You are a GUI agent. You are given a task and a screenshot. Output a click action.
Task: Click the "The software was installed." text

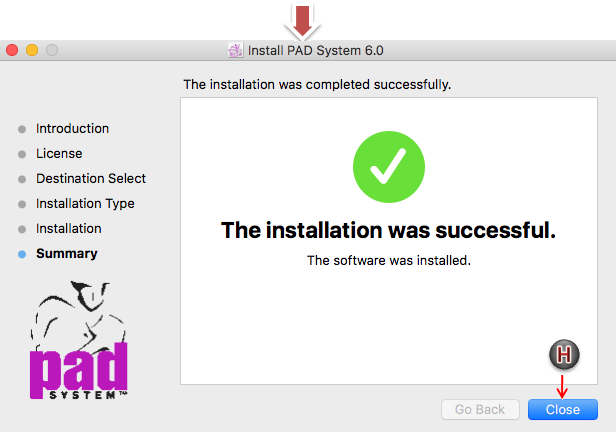tap(388, 260)
